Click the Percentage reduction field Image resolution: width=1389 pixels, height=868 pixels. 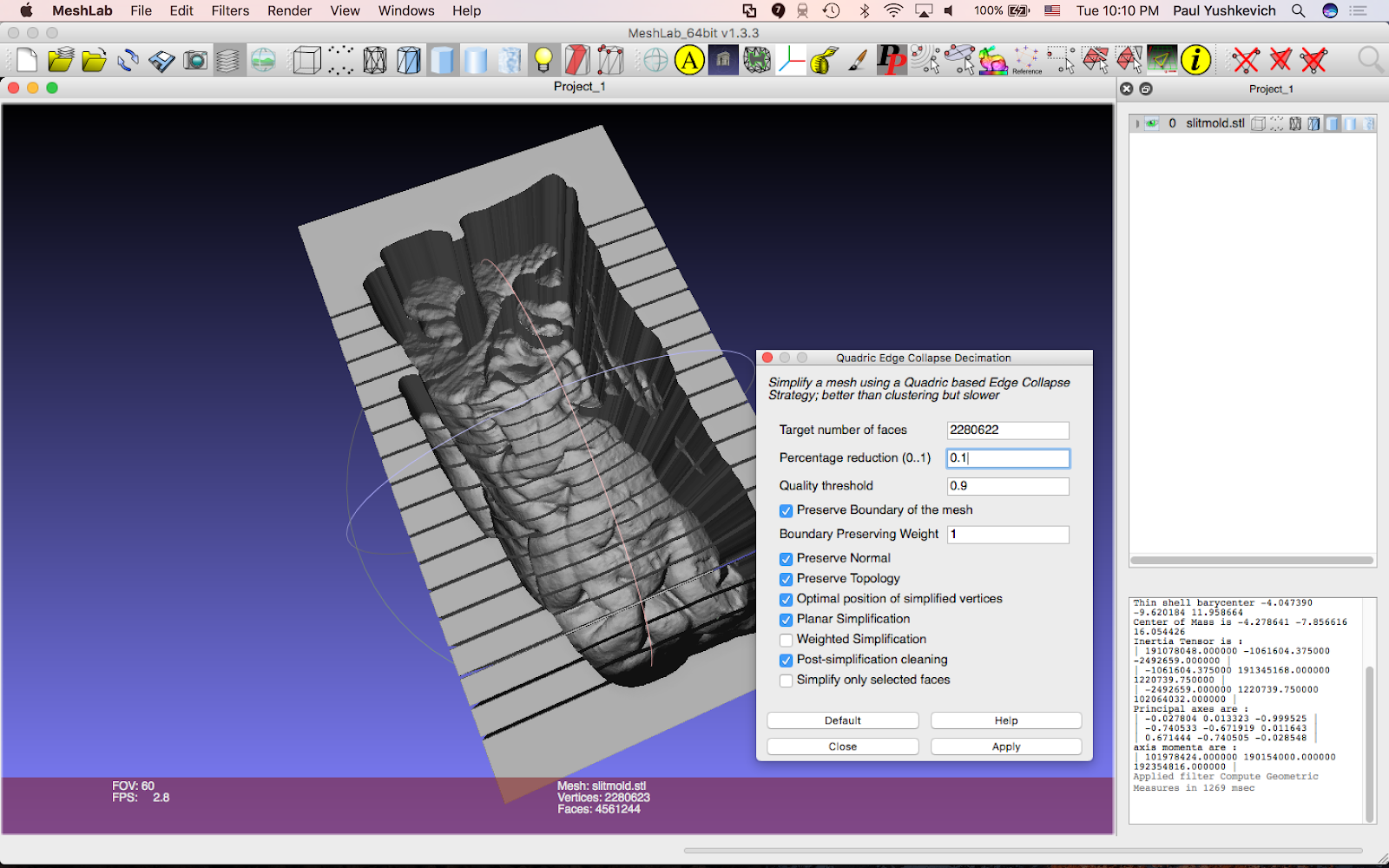point(1008,458)
